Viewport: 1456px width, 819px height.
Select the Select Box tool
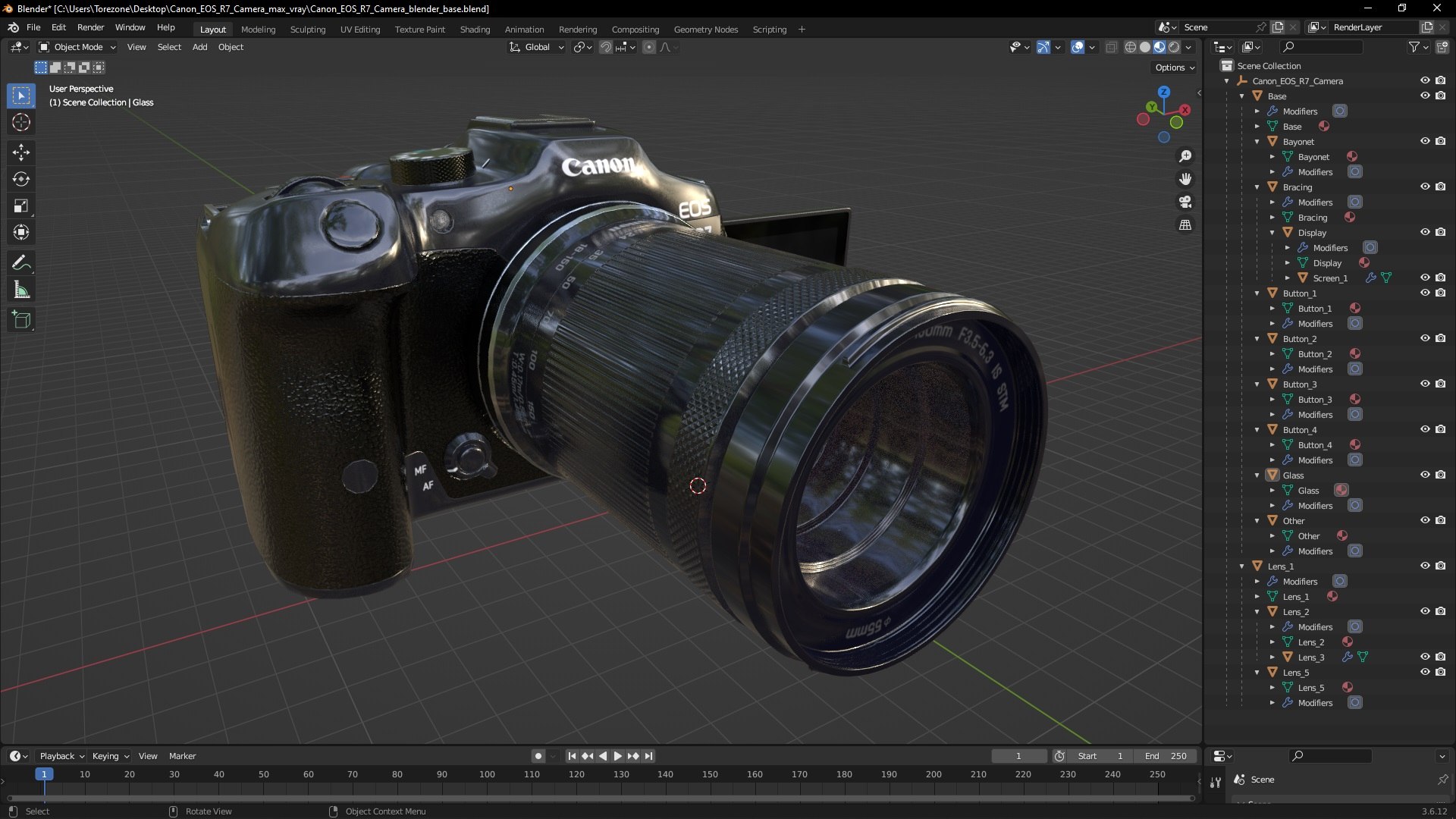tap(21, 96)
